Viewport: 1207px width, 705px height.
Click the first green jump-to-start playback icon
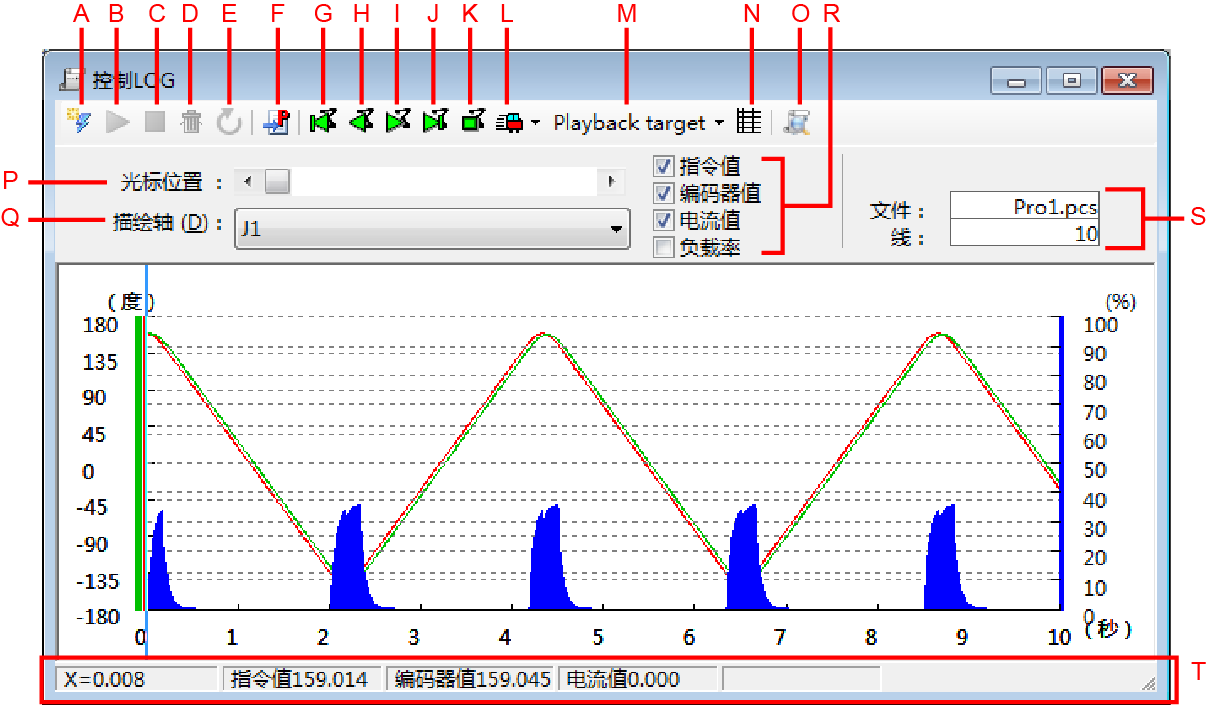click(x=322, y=122)
